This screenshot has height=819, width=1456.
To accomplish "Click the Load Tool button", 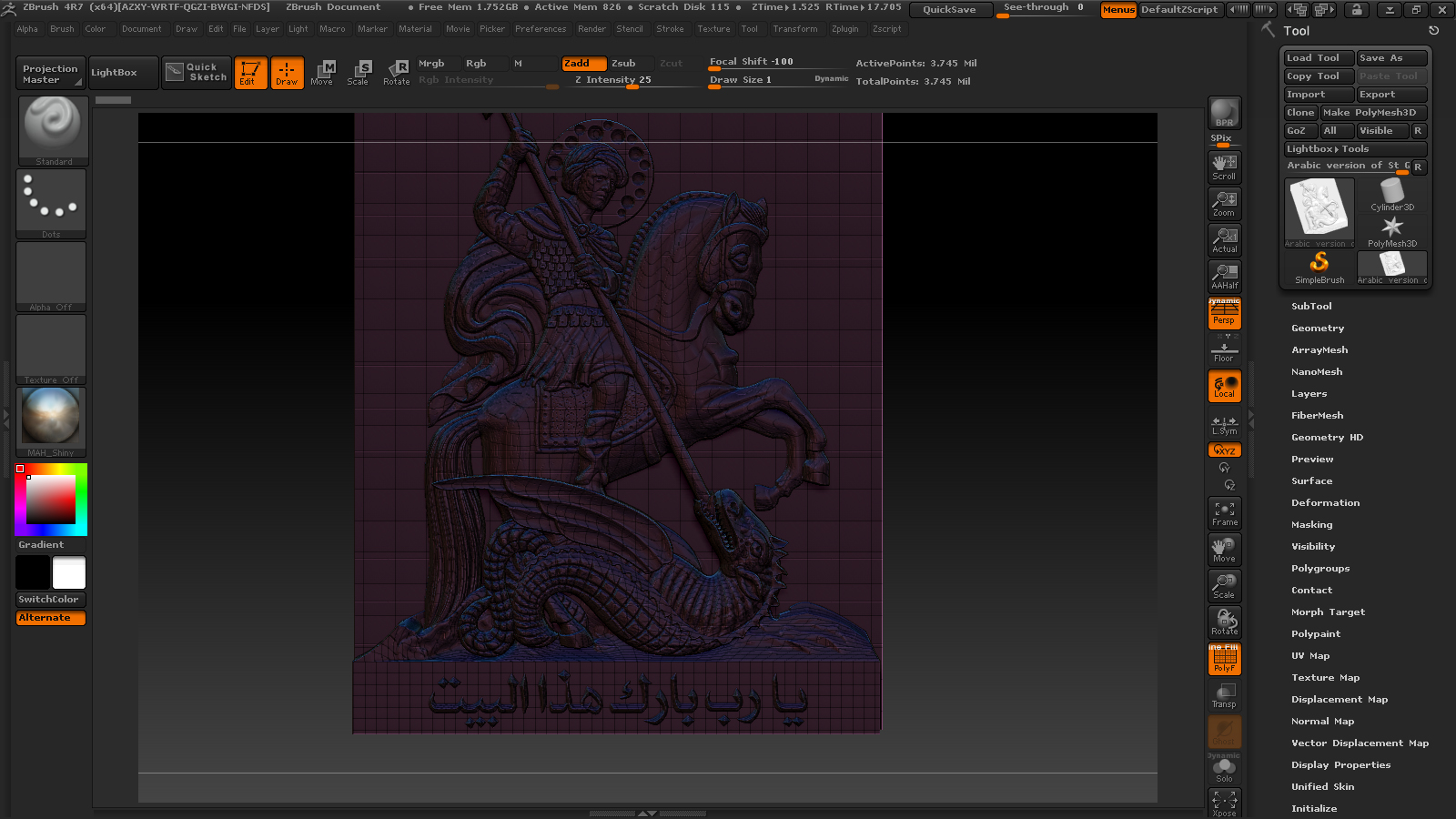I will [1318, 58].
